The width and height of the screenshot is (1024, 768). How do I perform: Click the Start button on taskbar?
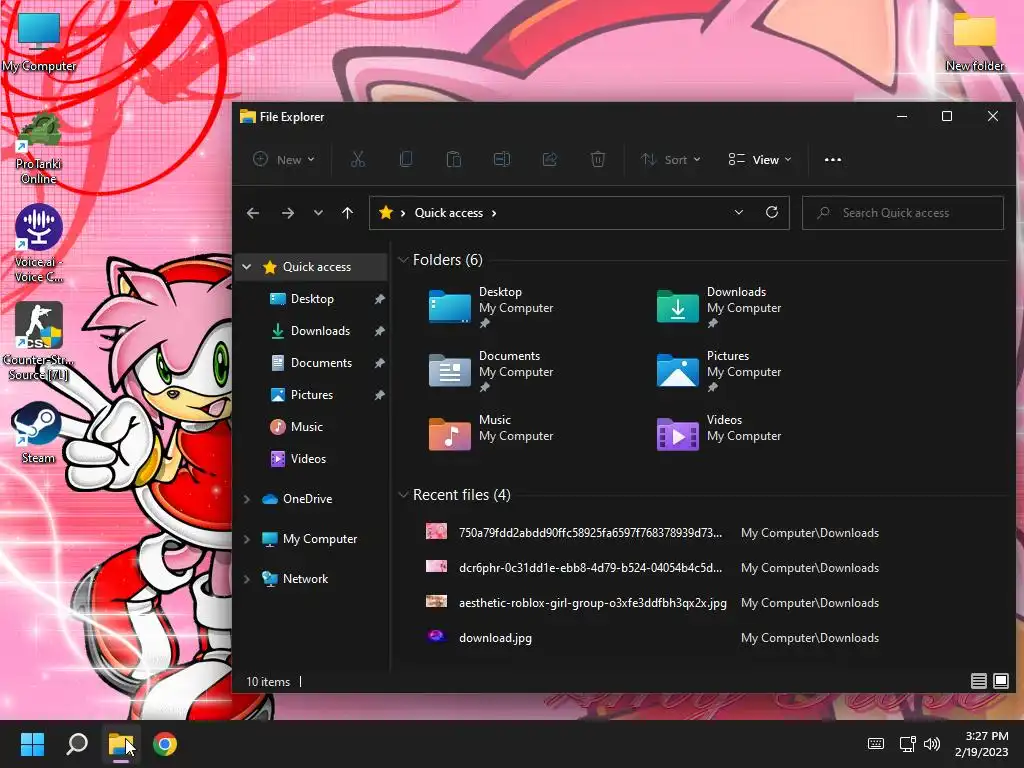32,744
